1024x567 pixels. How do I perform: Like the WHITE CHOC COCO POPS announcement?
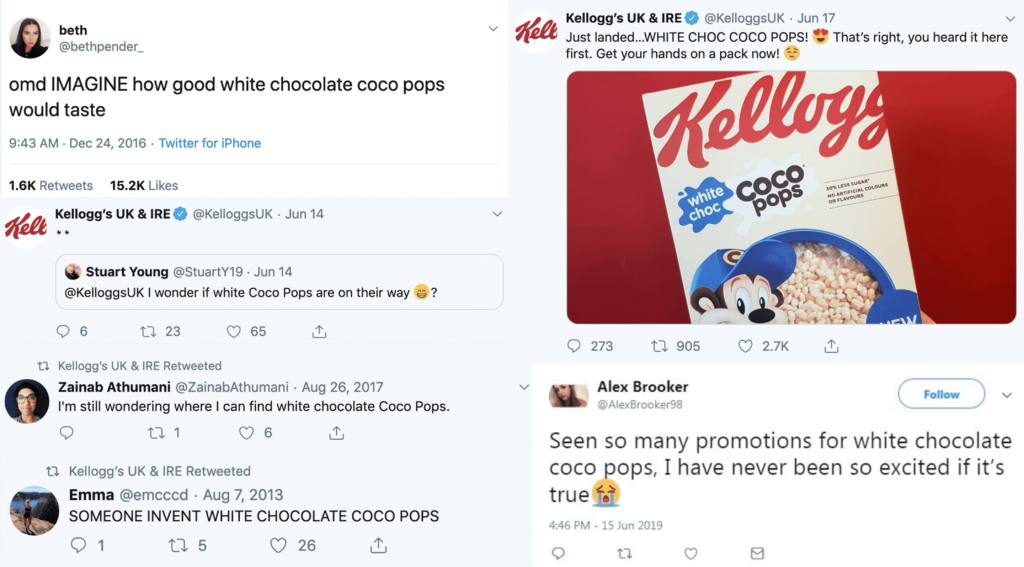(x=745, y=346)
